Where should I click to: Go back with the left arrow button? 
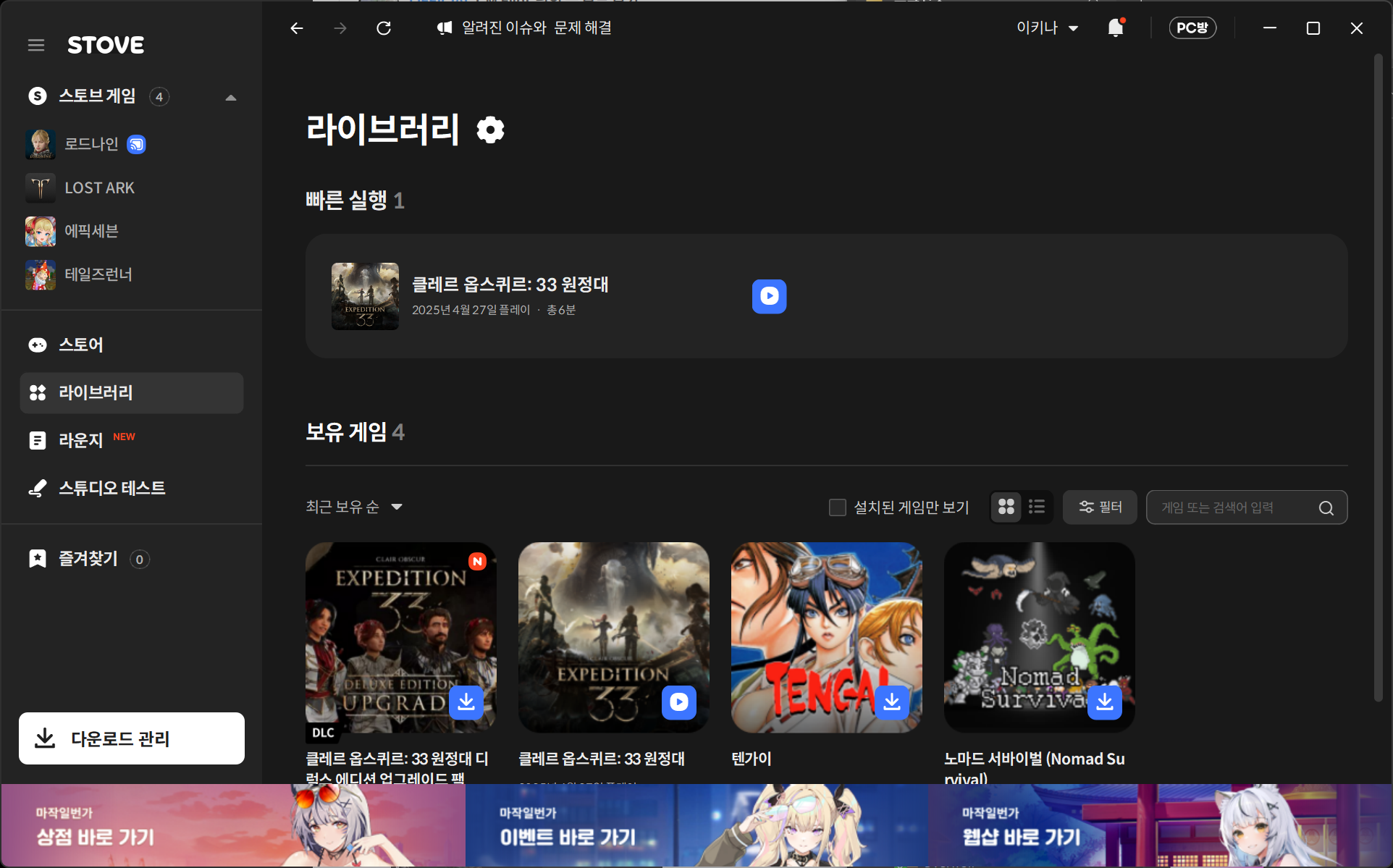pos(297,28)
